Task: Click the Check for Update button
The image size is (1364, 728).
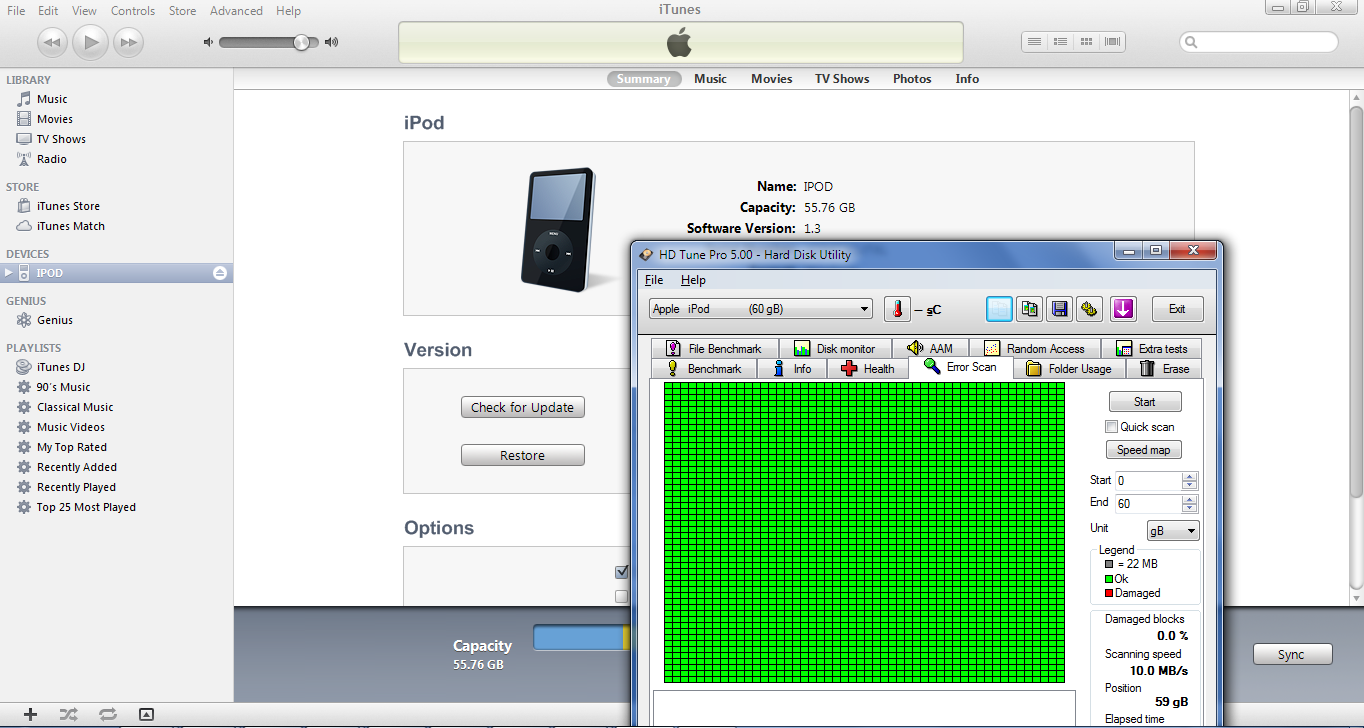Action: (x=522, y=407)
